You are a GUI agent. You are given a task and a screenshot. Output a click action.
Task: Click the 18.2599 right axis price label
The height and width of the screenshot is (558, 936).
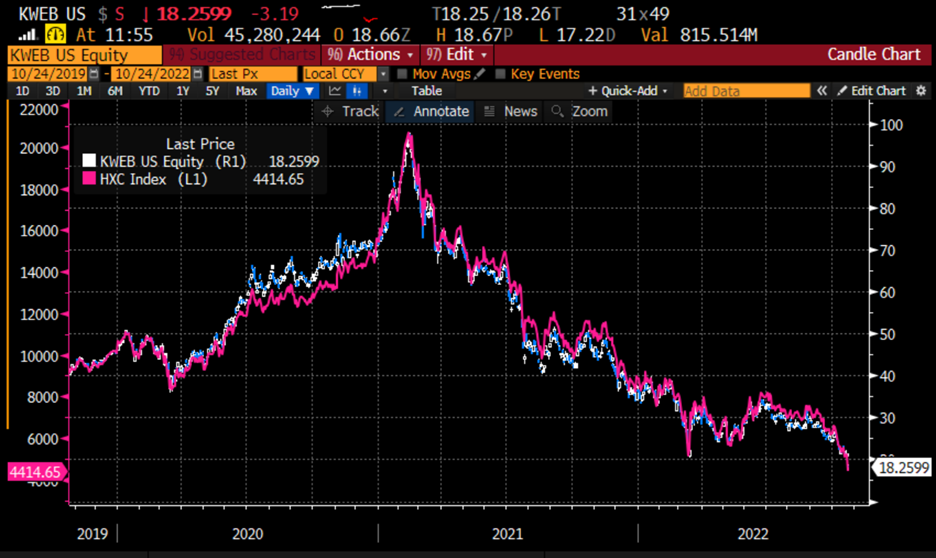903,467
